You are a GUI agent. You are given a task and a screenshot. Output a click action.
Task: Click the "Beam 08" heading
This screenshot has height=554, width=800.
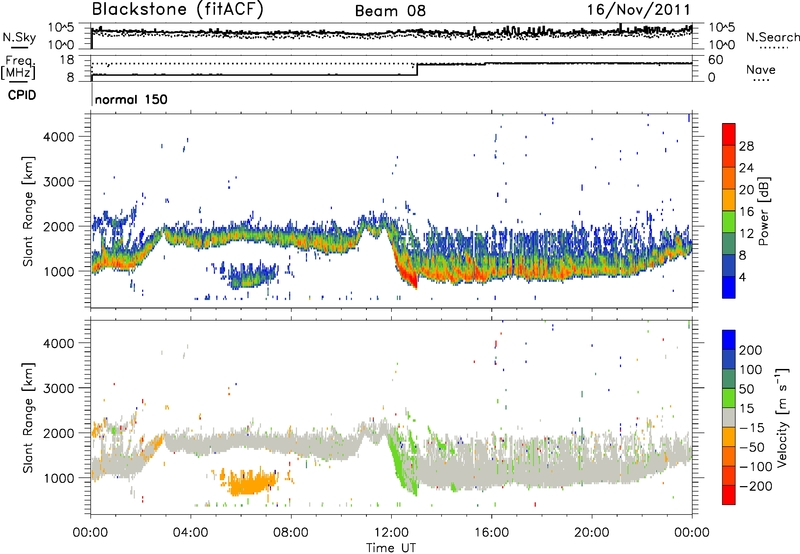point(390,11)
